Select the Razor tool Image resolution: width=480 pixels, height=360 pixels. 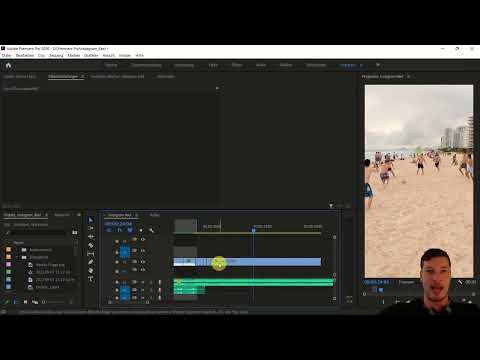91,245
